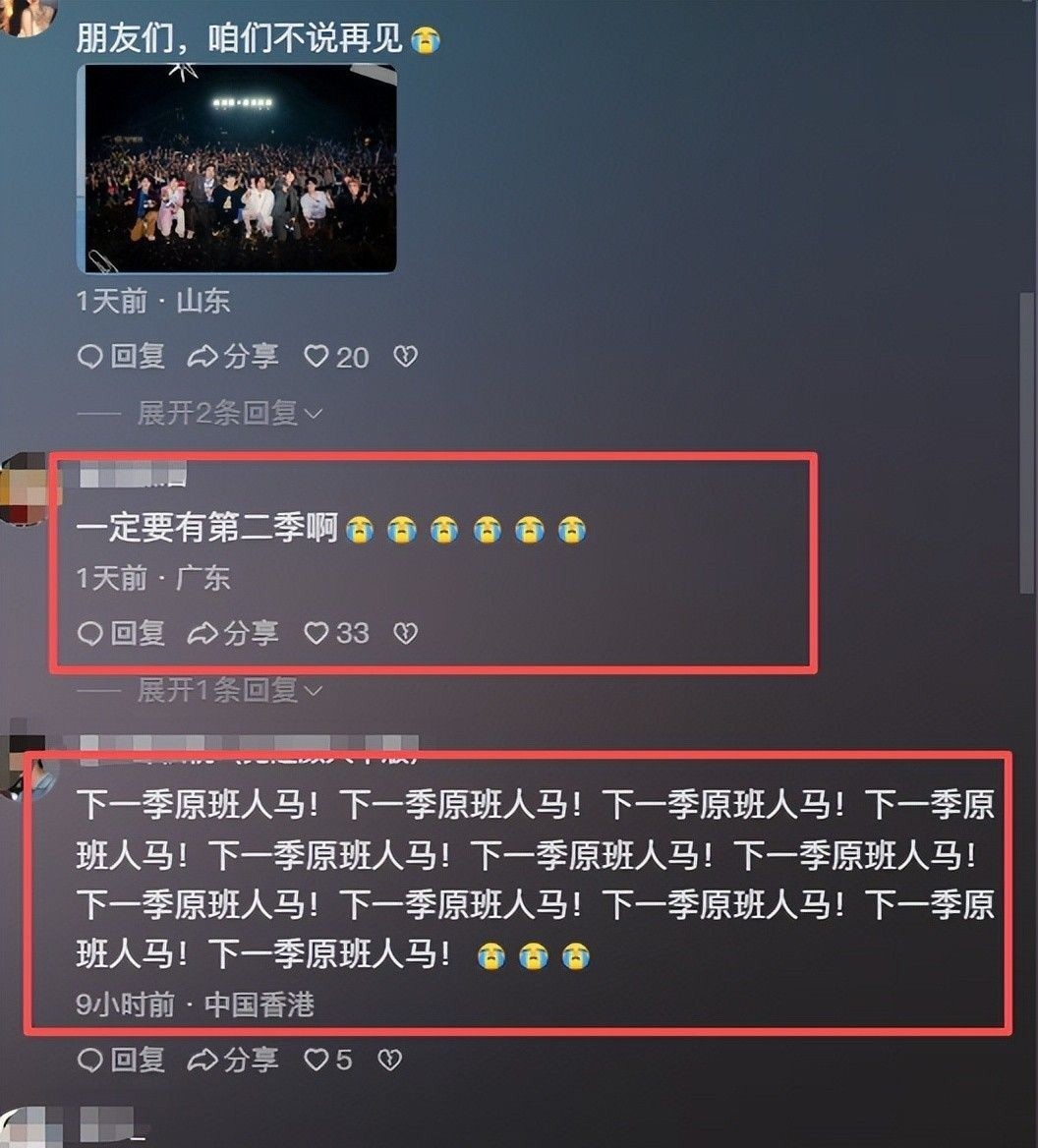Screen dimensions: 1038x1148
Task: Open the Guangdong commenter's pixelated avatar
Action: click(24, 489)
